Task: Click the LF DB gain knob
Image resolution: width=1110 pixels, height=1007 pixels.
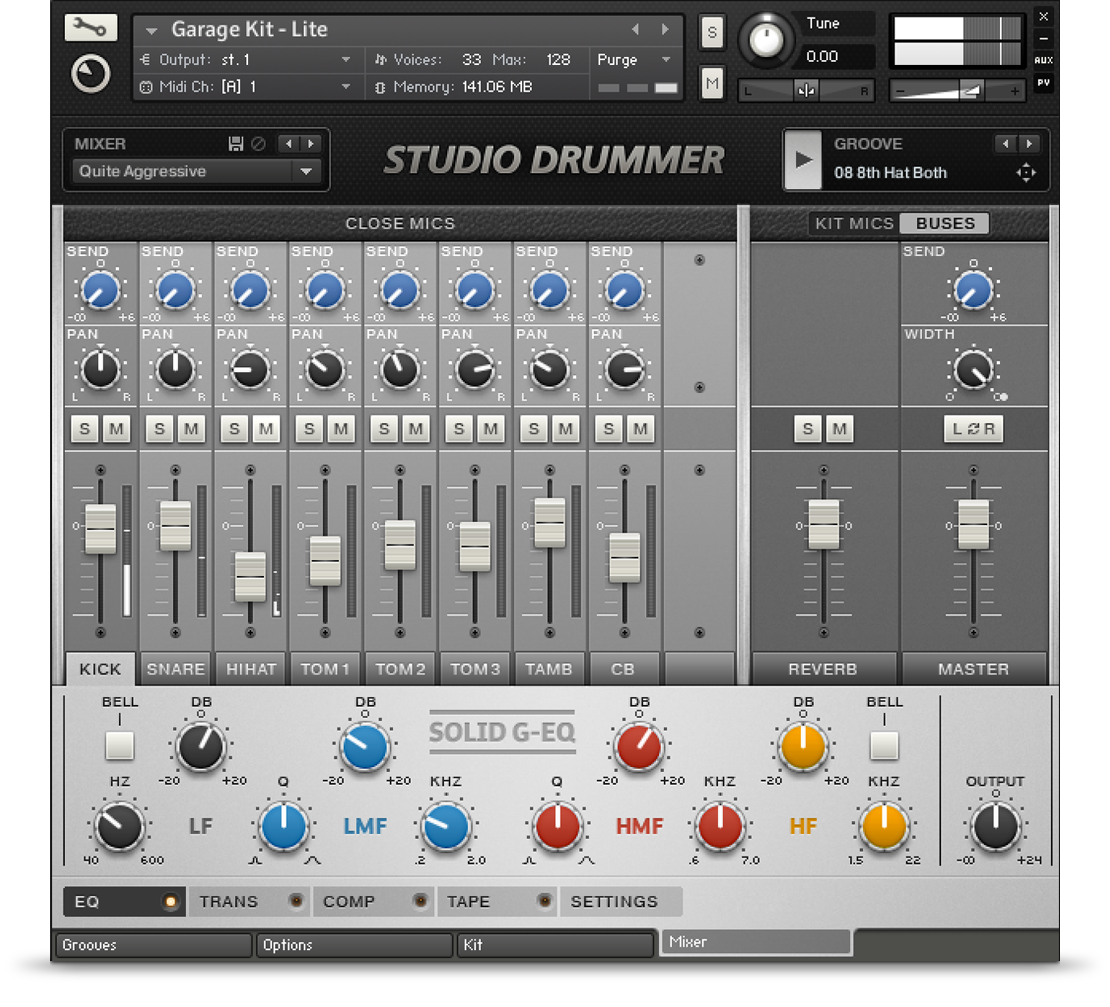Action: coord(201,747)
